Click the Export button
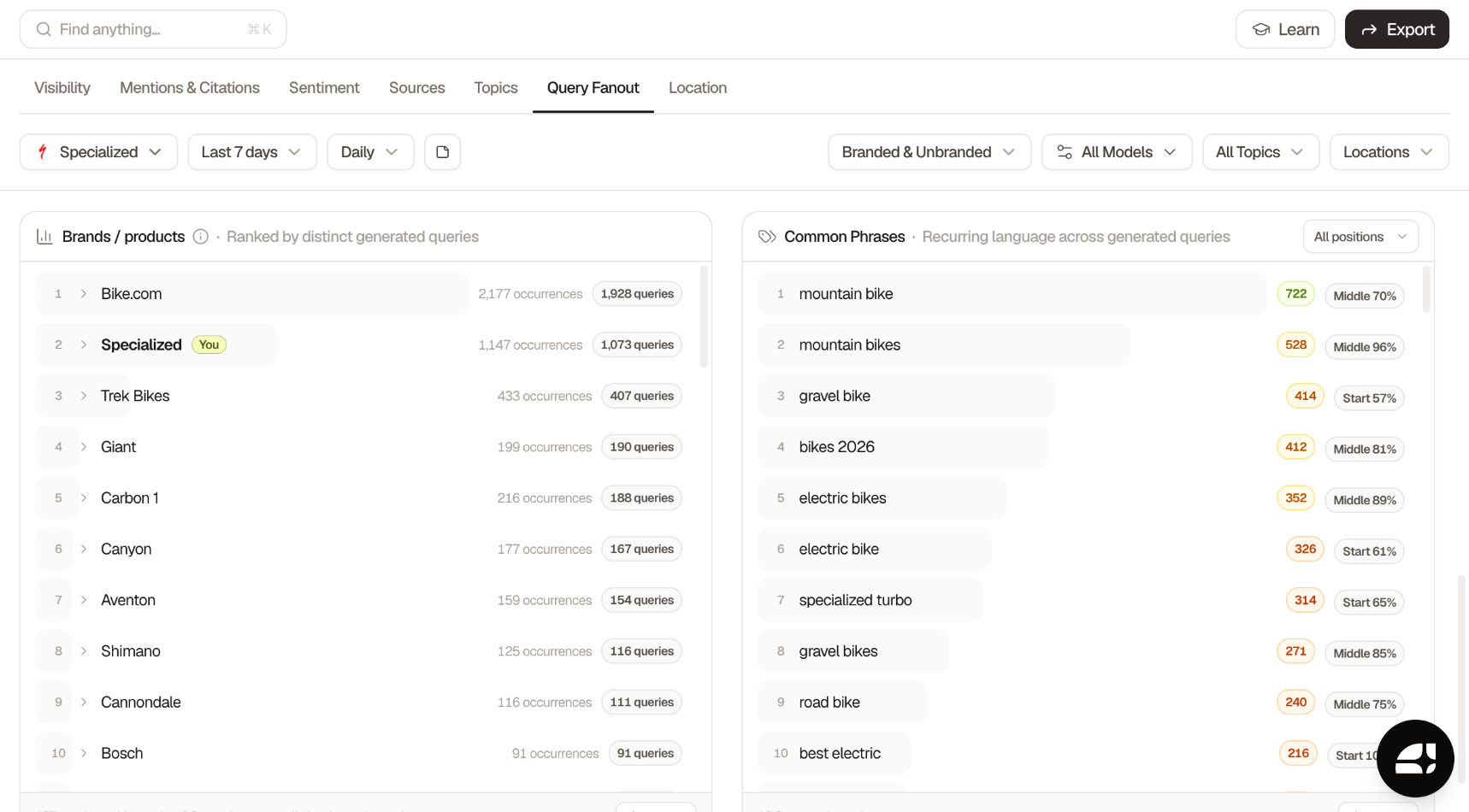The image size is (1469, 812). tap(1397, 30)
